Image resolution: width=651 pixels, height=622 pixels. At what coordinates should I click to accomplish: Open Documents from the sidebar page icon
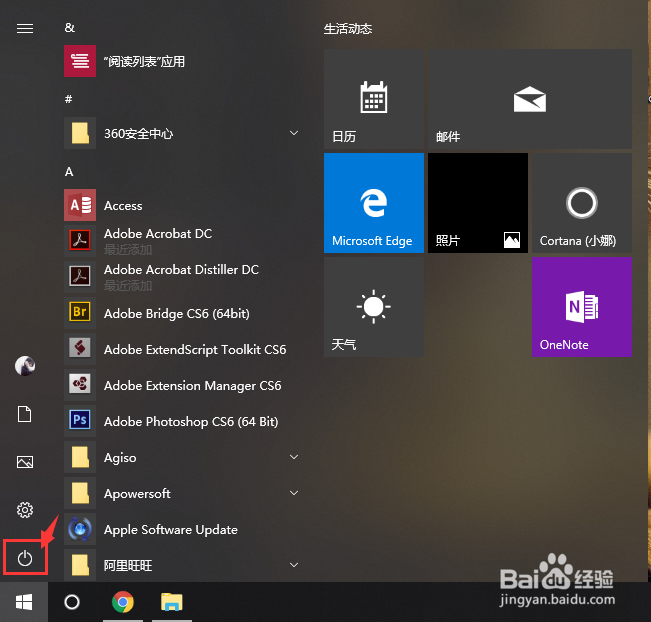pos(24,414)
